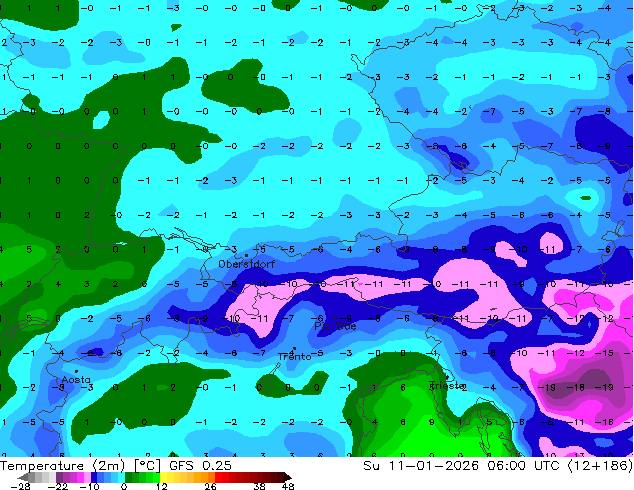Click the date 'Su 11-01-2026' text
The width and height of the screenshot is (634, 490).
coord(421,466)
